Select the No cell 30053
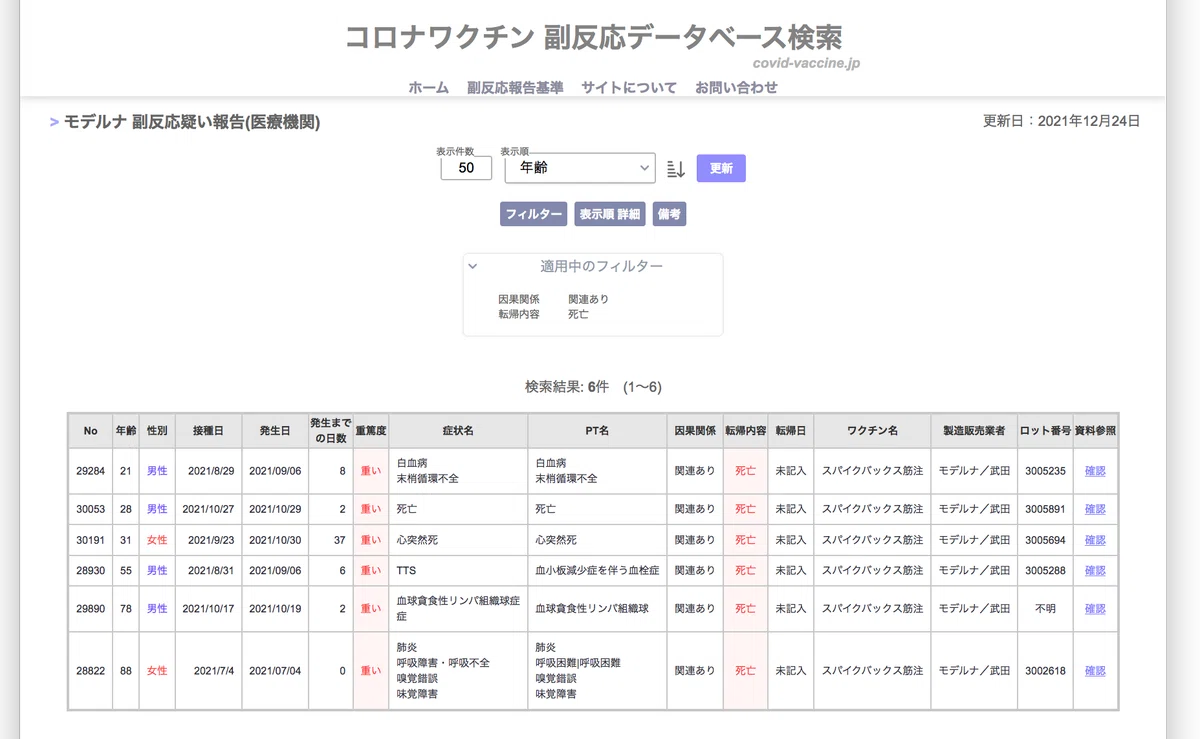The height and width of the screenshot is (739, 1200). pyautogui.click(x=91, y=509)
